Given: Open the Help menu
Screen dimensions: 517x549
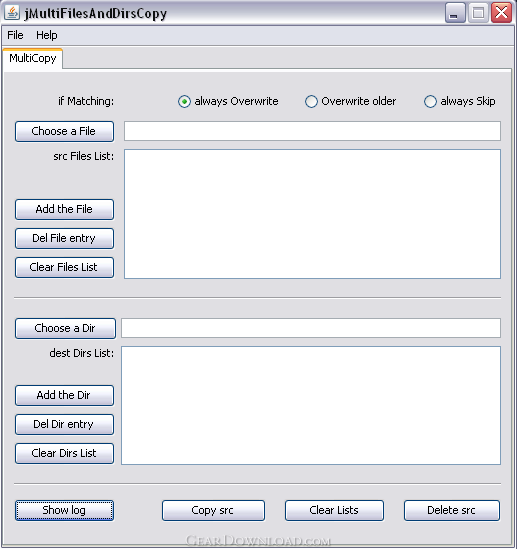Looking at the screenshot, I should pyautogui.click(x=47, y=35).
